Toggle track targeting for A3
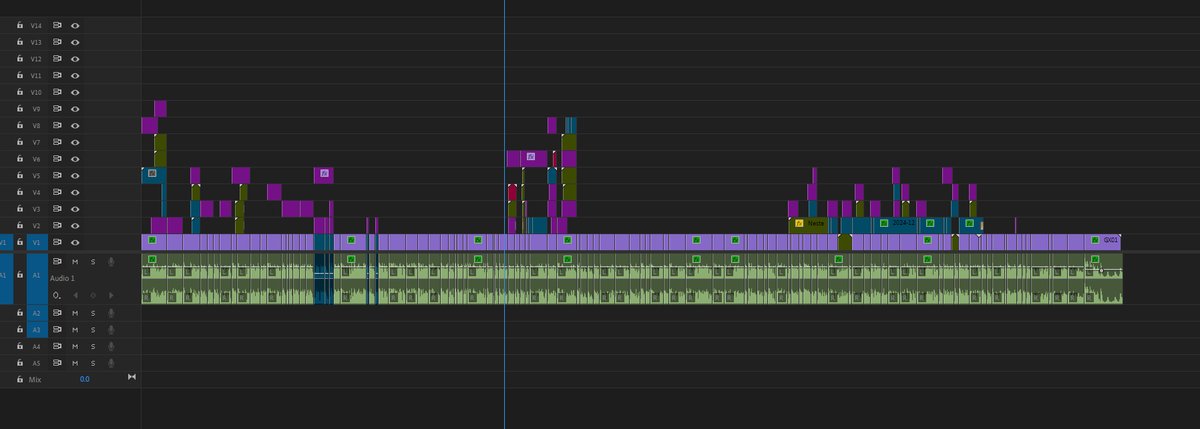1200x429 pixels. coord(37,329)
